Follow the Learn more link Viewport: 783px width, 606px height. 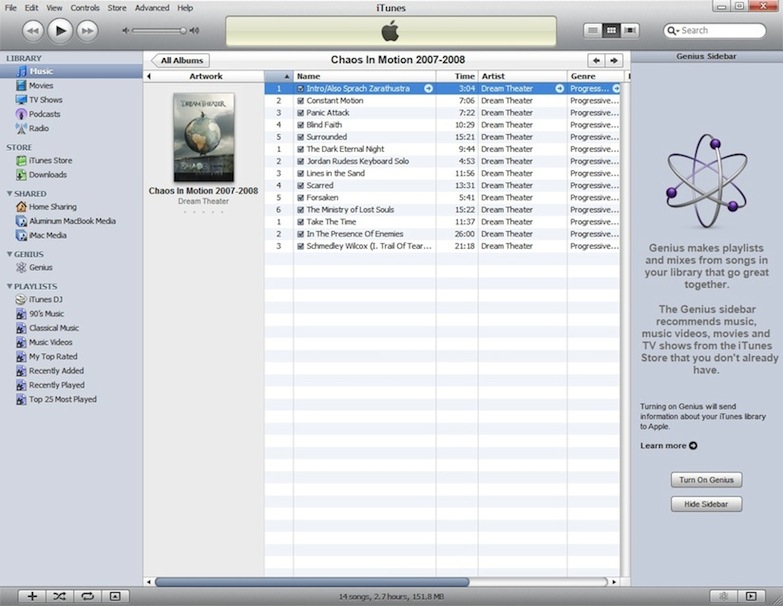669,446
